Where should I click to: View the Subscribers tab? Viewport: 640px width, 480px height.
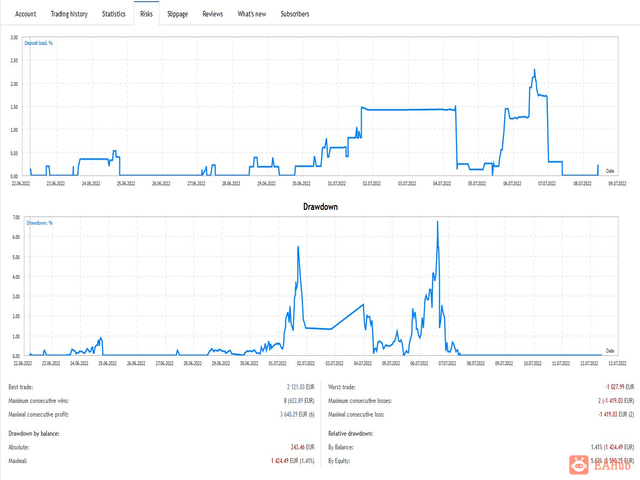pyautogui.click(x=295, y=14)
